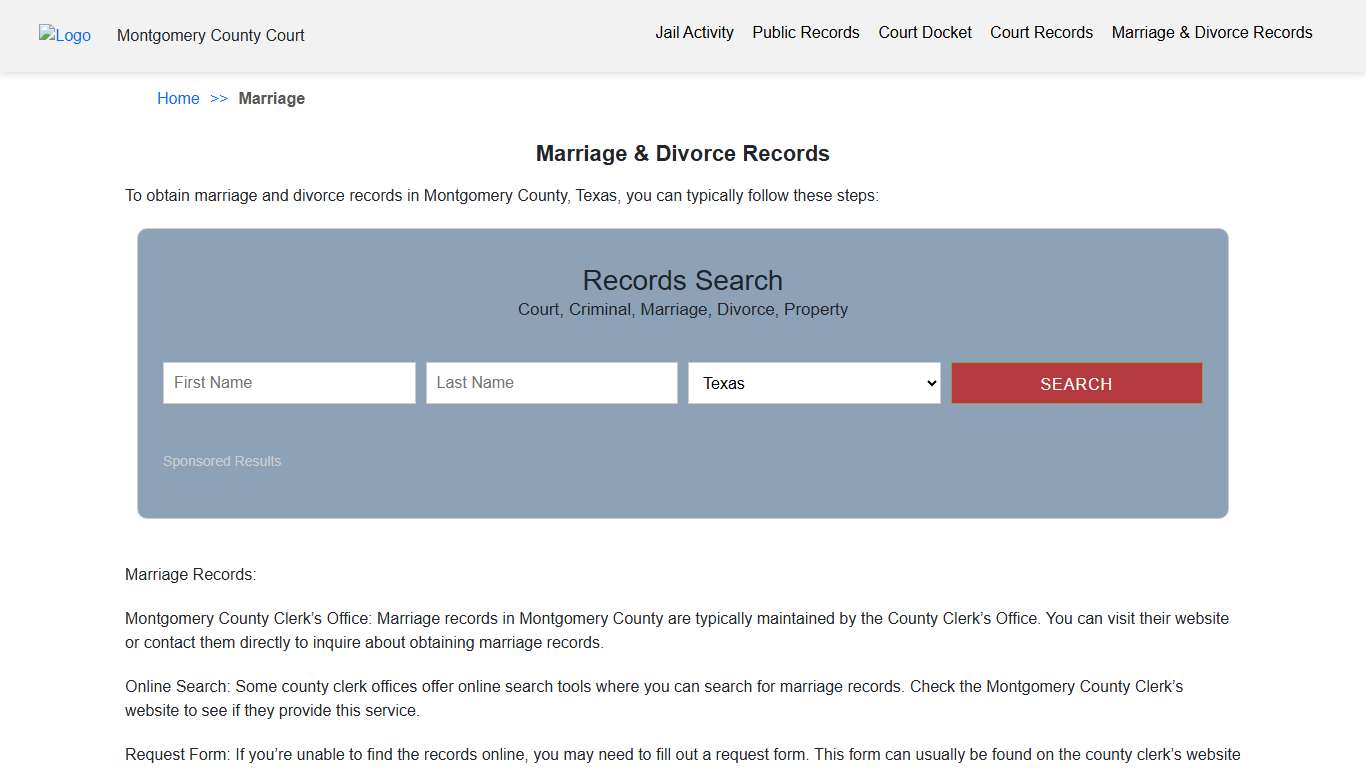Click the dropdown arrow next to Texas
Viewport: 1366px width, 768px height.
pos(928,383)
